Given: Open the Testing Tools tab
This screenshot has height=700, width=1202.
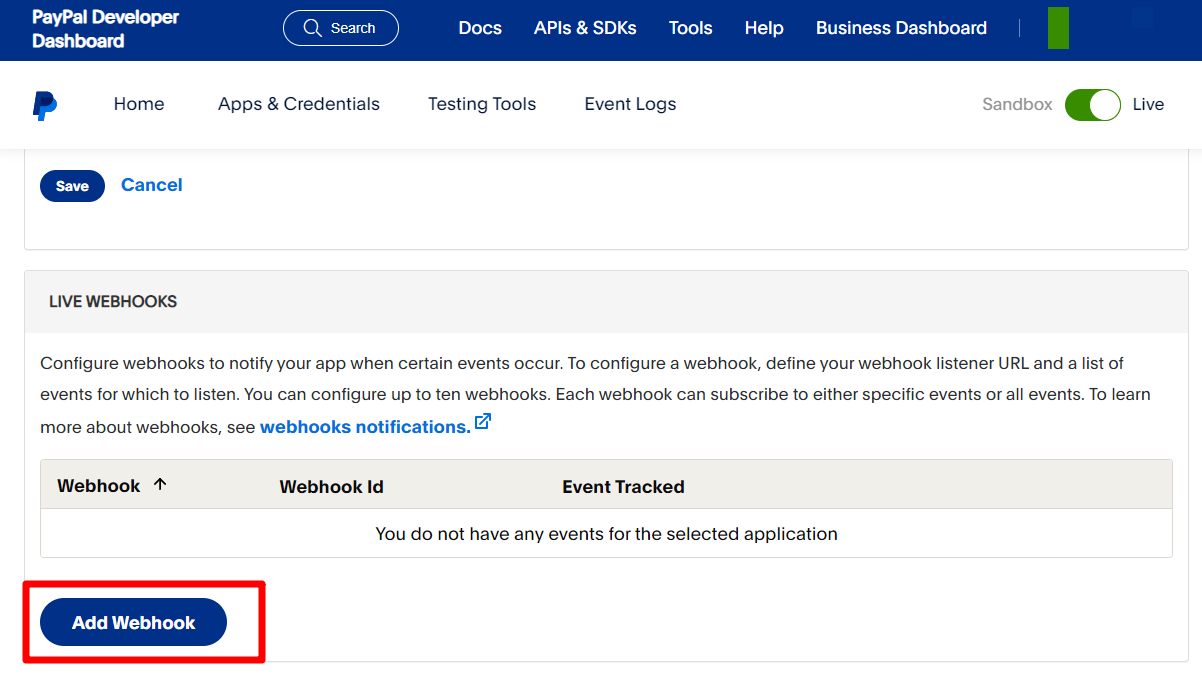Looking at the screenshot, I should point(482,104).
